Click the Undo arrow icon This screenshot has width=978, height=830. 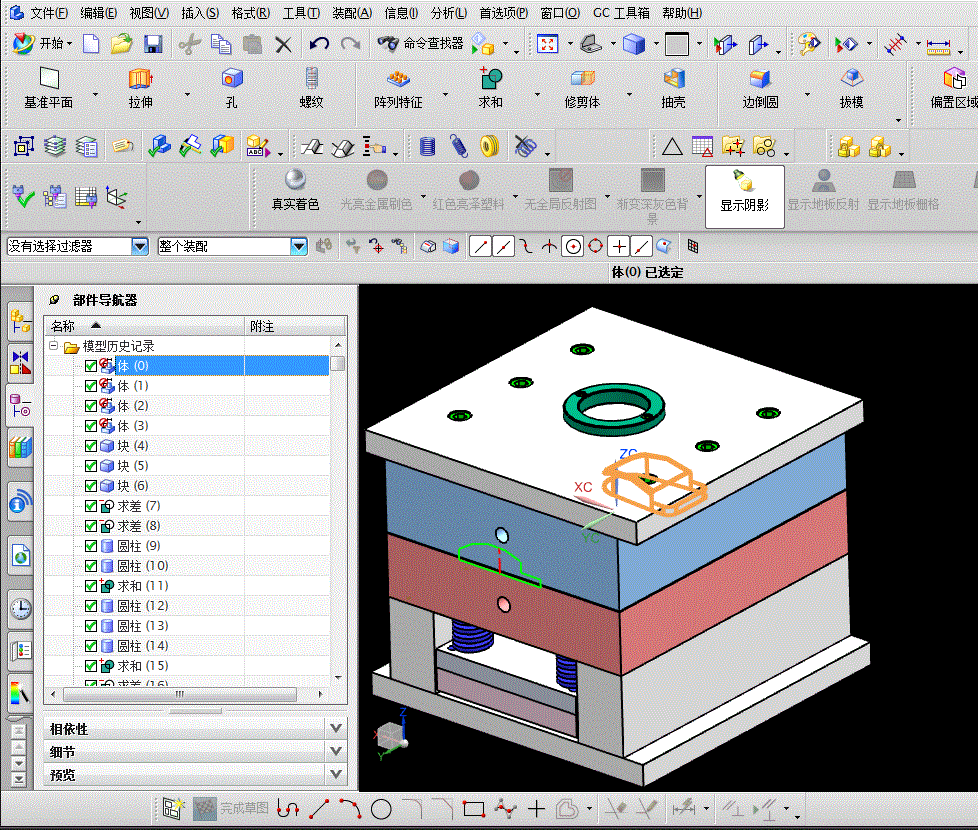click(319, 44)
